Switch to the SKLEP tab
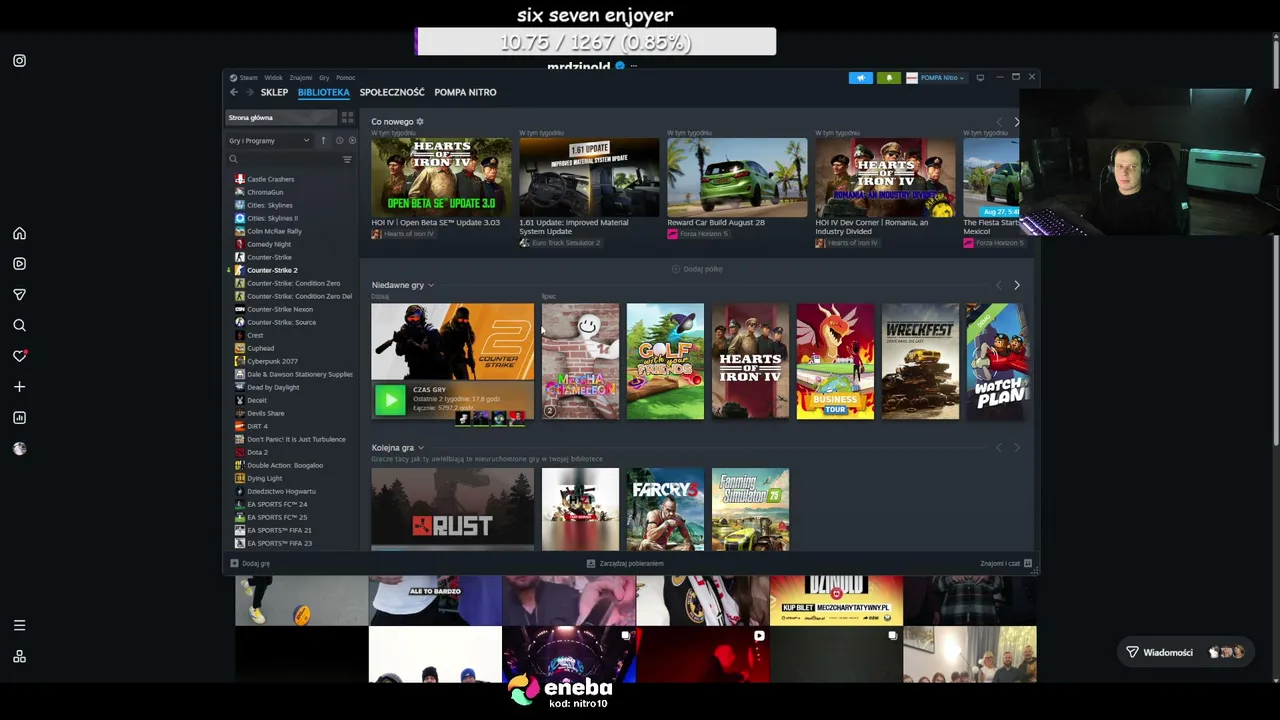The width and height of the screenshot is (1280, 720). (274, 92)
